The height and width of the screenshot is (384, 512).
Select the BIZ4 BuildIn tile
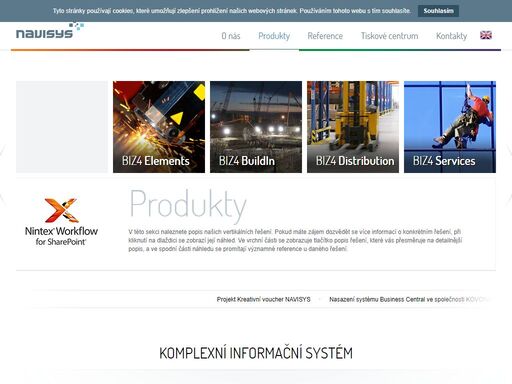pos(256,127)
